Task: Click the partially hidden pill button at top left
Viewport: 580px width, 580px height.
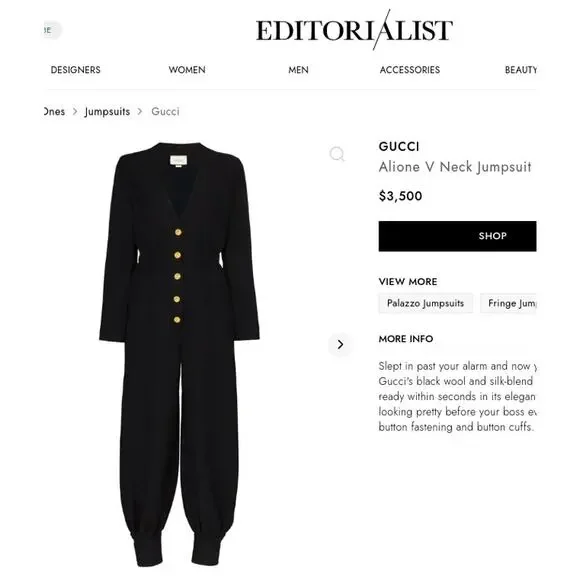Action: tap(53, 30)
